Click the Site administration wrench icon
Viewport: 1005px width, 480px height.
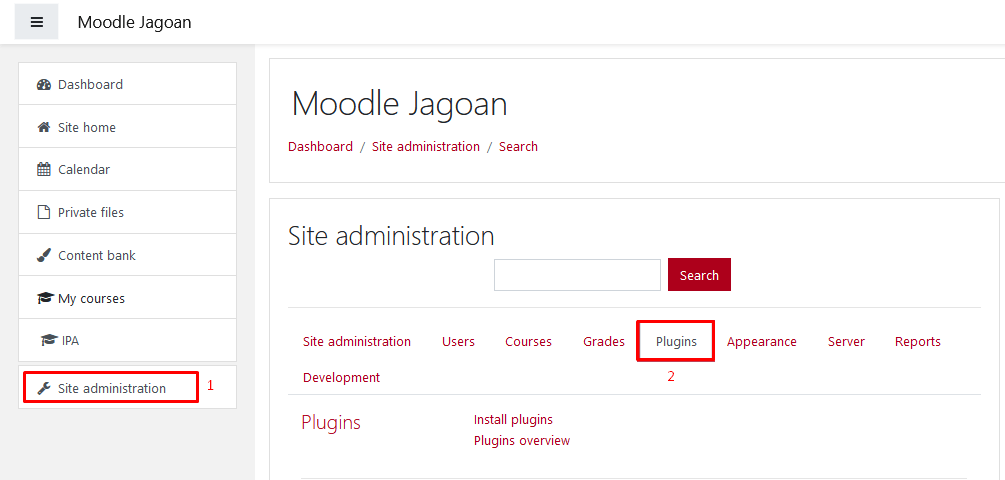(x=44, y=388)
